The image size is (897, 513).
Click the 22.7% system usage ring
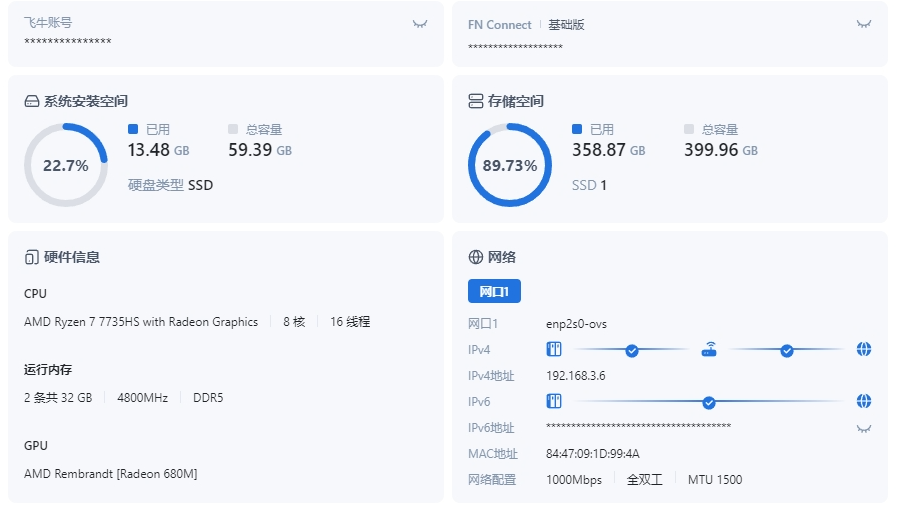coord(66,165)
